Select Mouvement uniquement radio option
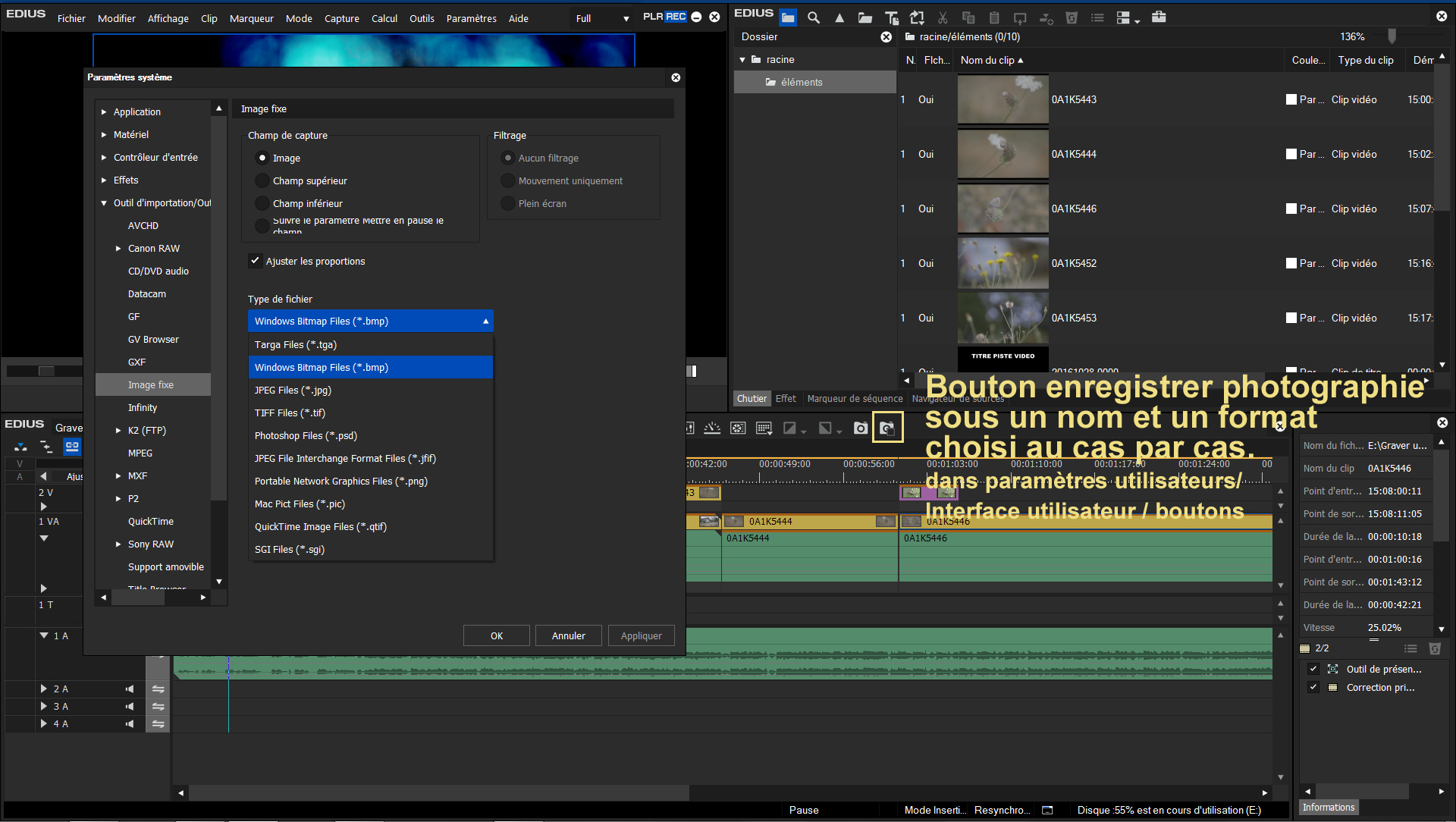Viewport: 1456px width, 822px height. click(508, 180)
